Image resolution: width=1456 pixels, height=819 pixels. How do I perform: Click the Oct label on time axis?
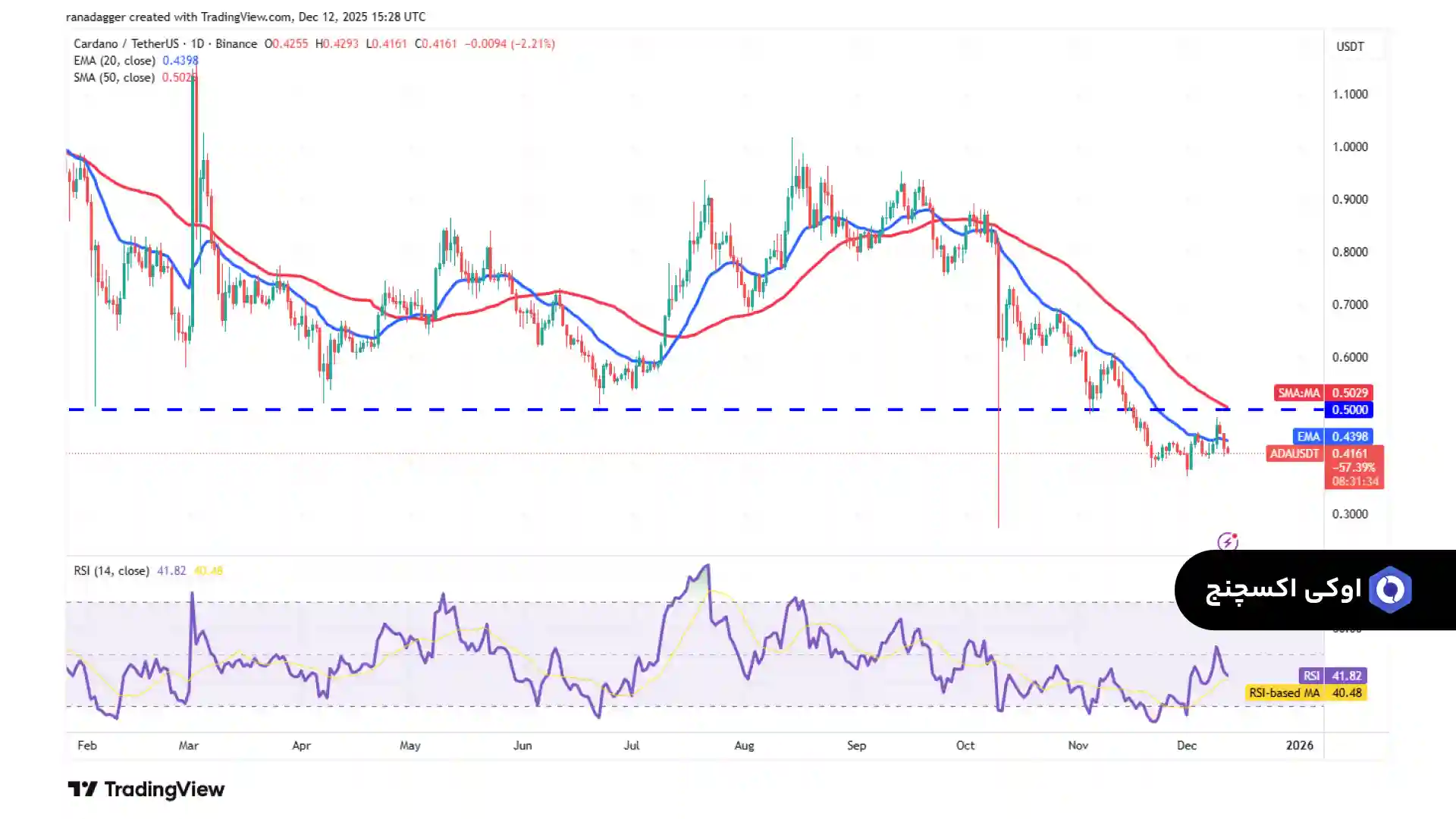coord(965,745)
